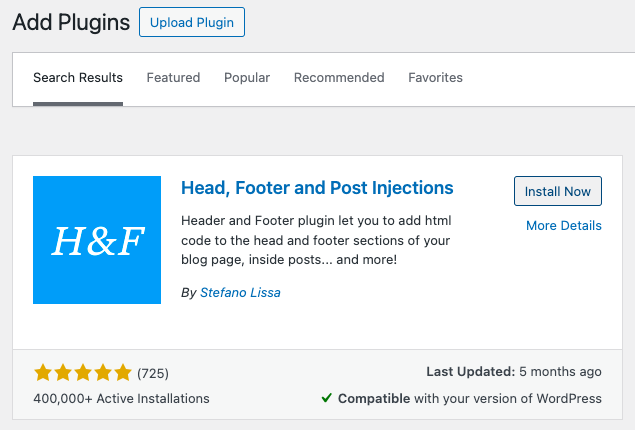Image resolution: width=635 pixels, height=430 pixels.
Task: Click the second rating star
Action: point(63,373)
